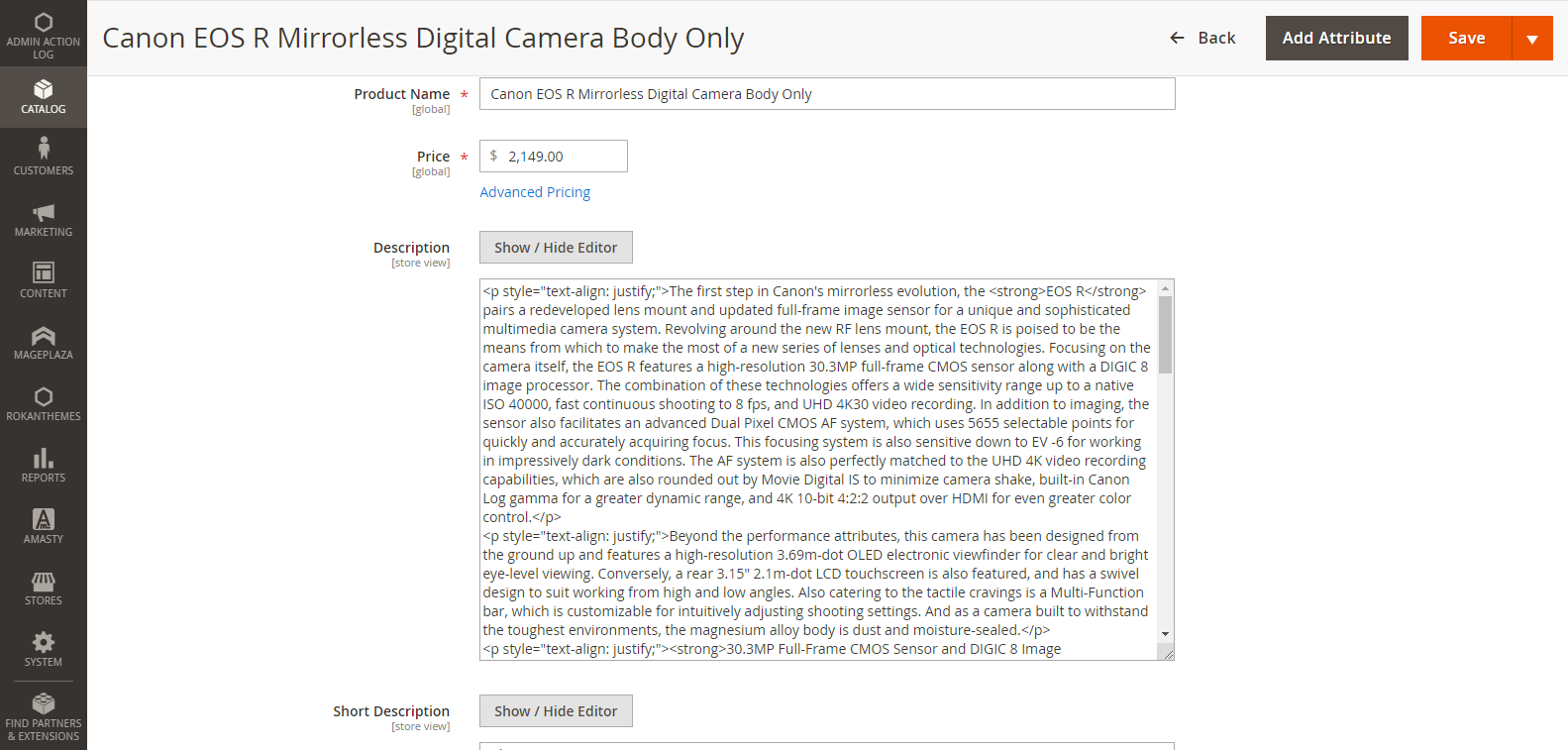Open the Catalog menu
This screenshot has width=1568, height=750.
point(44,97)
